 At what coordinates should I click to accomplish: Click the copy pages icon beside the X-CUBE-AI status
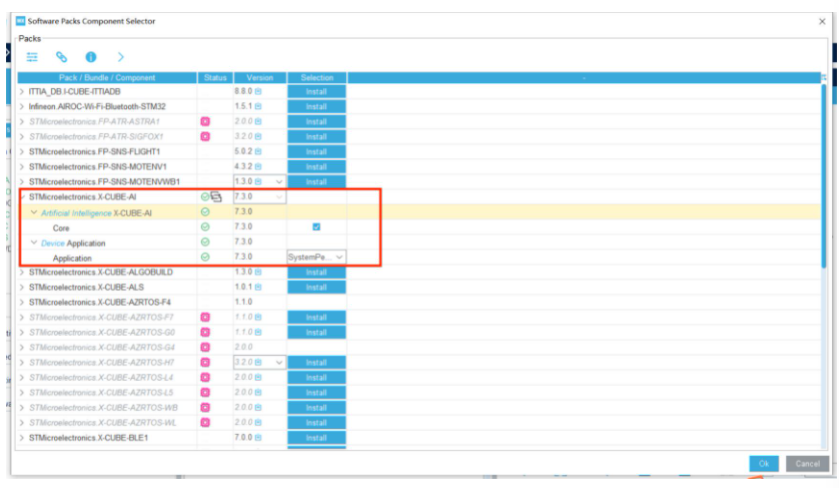coord(216,197)
